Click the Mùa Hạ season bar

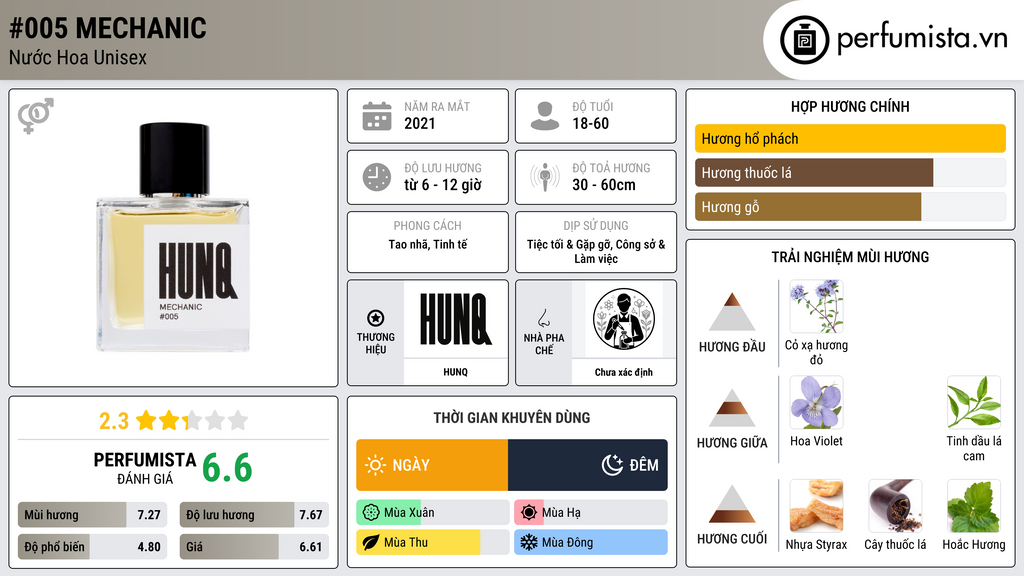[590, 513]
